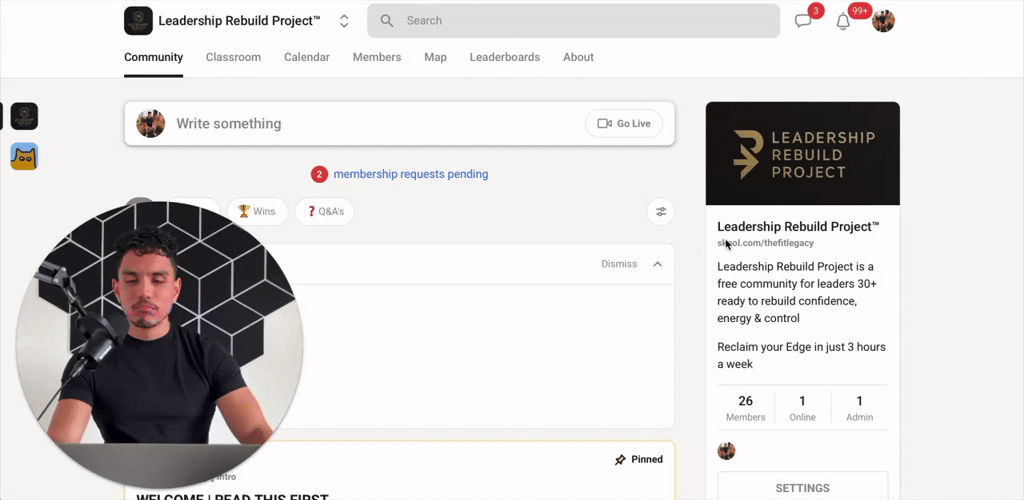
Task: Click the red 2 requests badge
Action: pyautogui.click(x=319, y=174)
